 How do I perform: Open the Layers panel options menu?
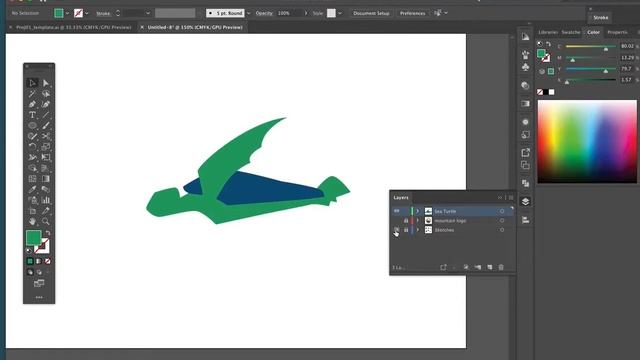(x=511, y=198)
